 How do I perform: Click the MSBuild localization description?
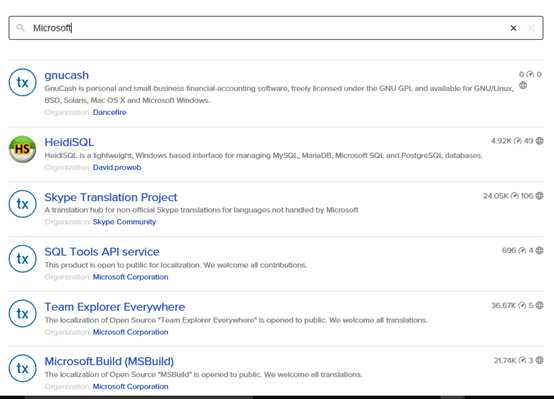coord(203,374)
